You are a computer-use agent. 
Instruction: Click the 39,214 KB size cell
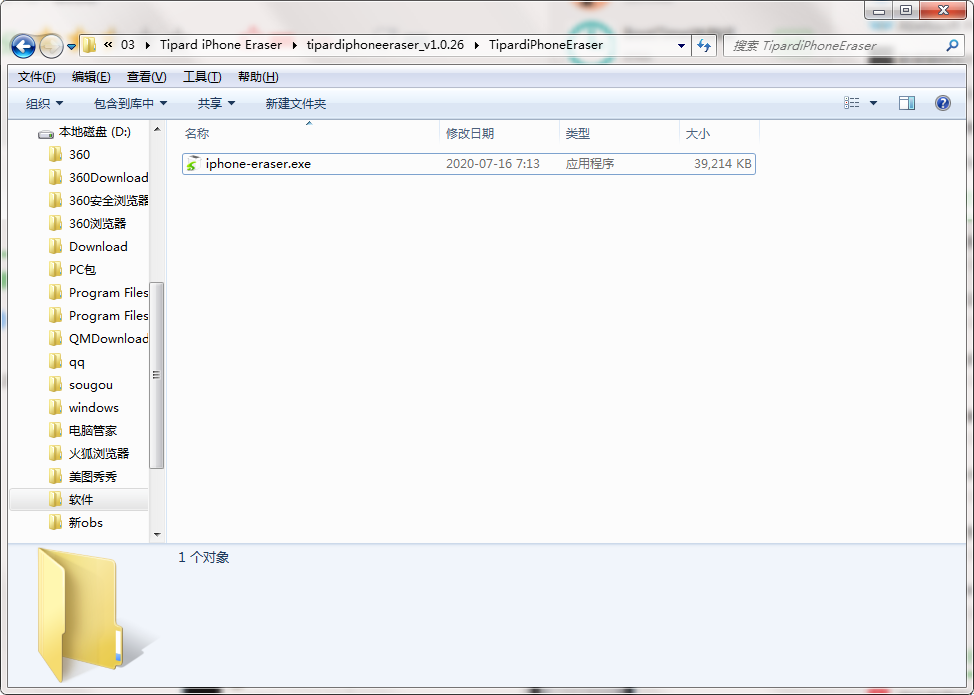(x=722, y=164)
